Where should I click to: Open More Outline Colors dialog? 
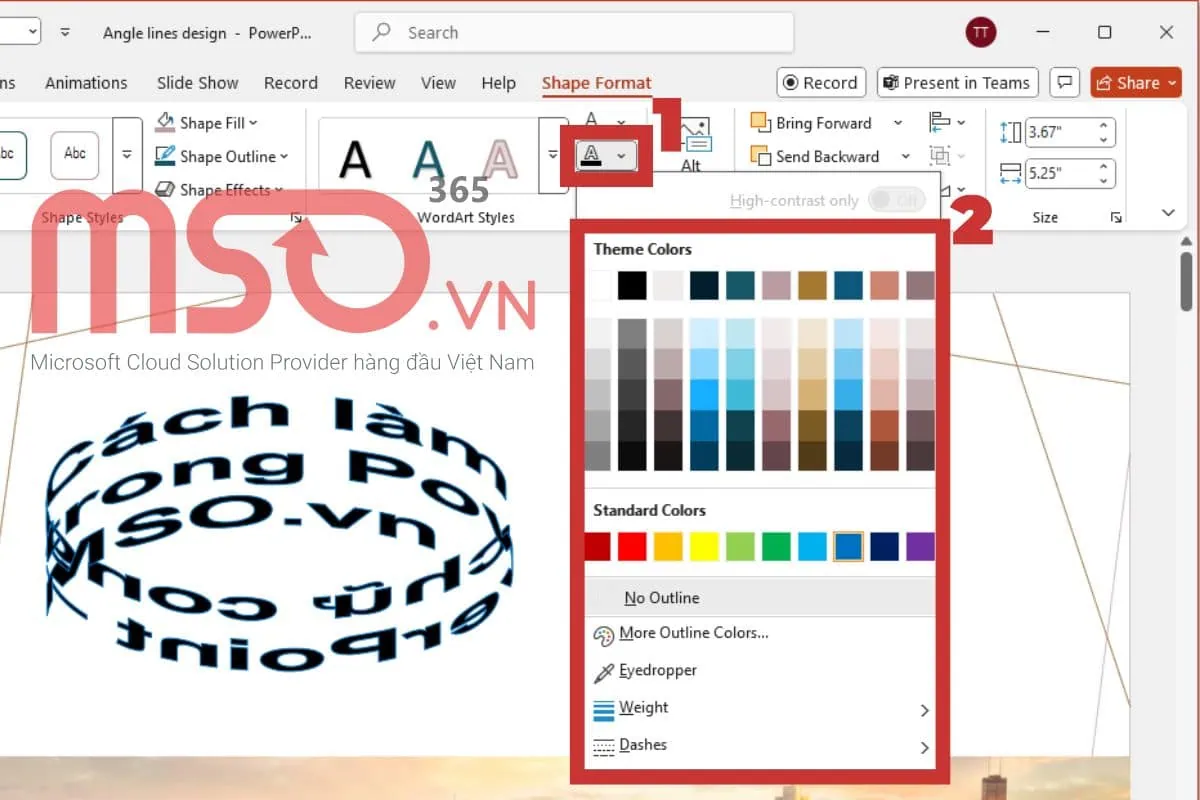[x=693, y=633]
